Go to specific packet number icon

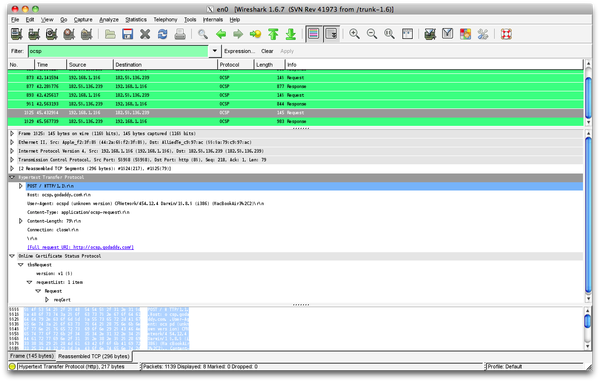pos(255,34)
